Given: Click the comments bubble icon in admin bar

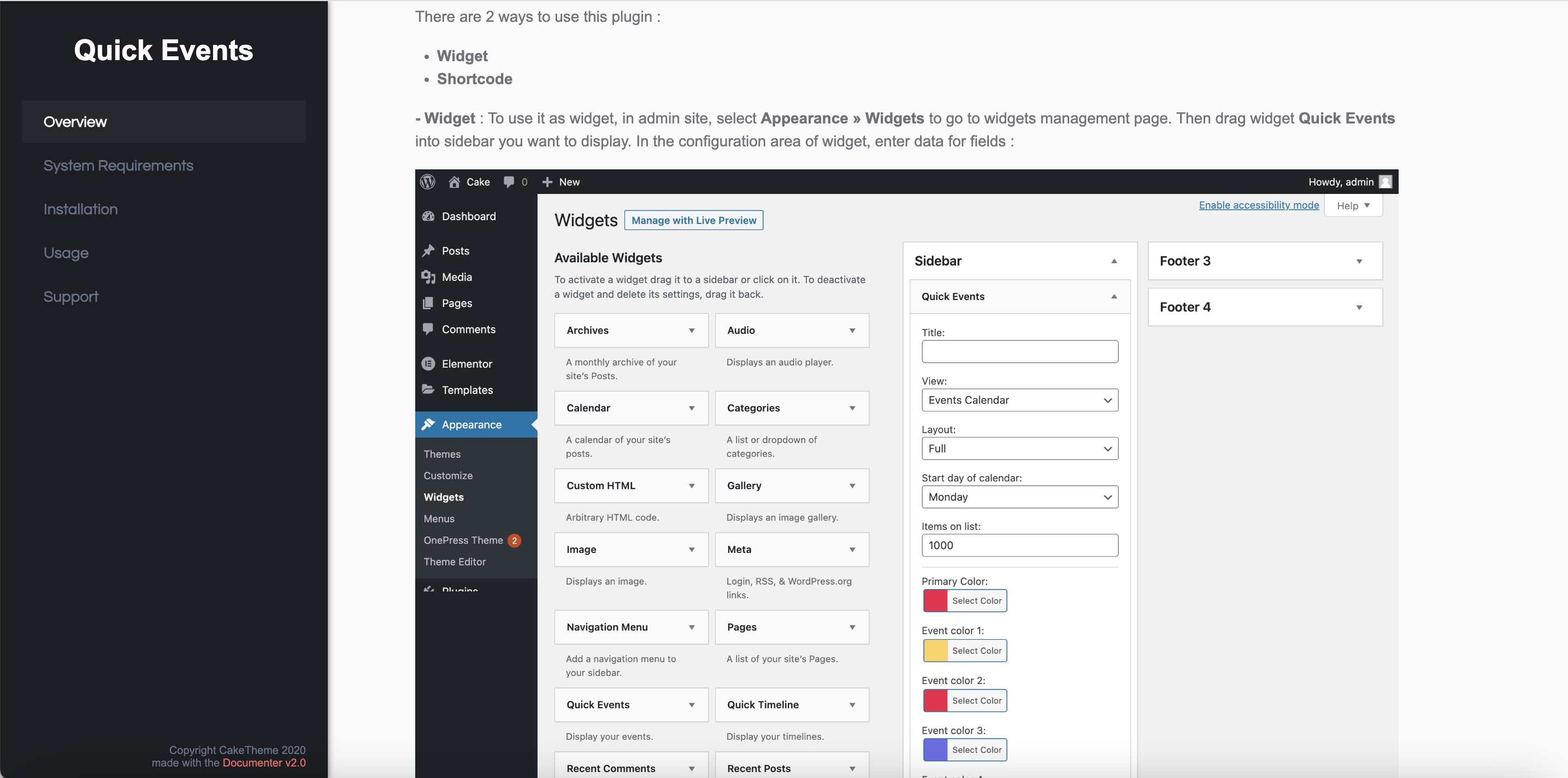Looking at the screenshot, I should (x=509, y=182).
